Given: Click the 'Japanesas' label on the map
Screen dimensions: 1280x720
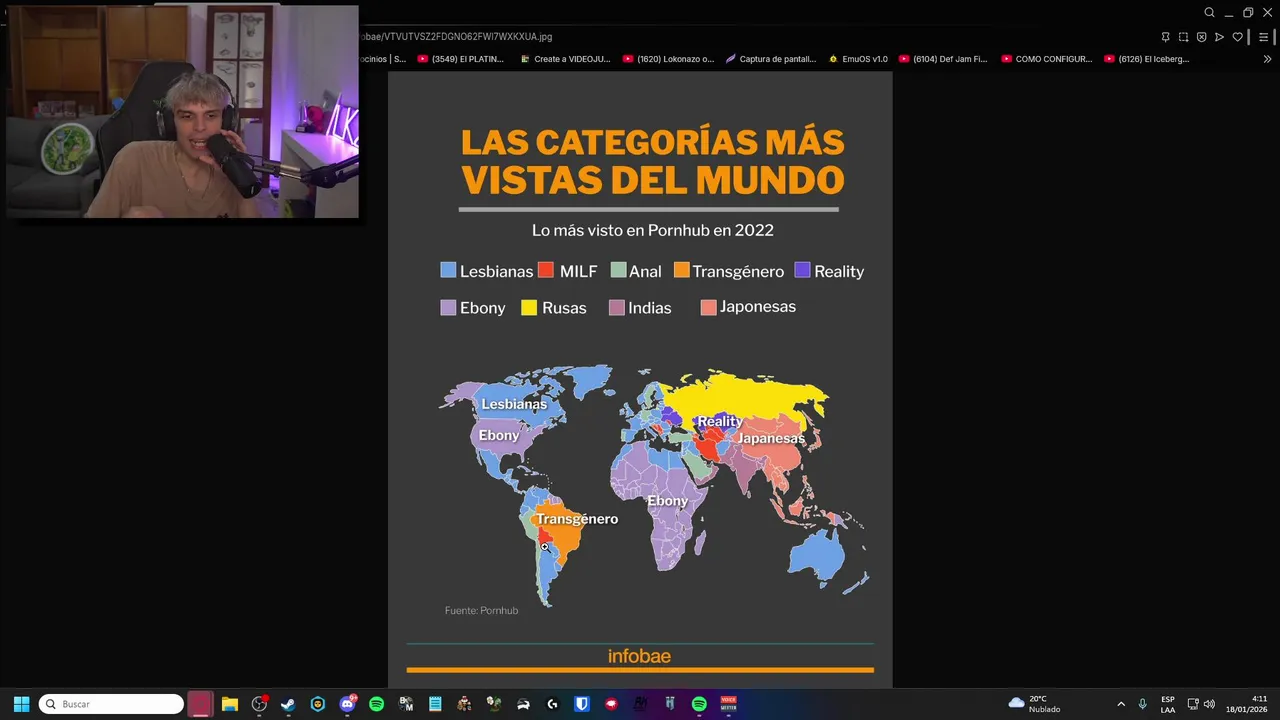Looking at the screenshot, I should click(771, 438).
